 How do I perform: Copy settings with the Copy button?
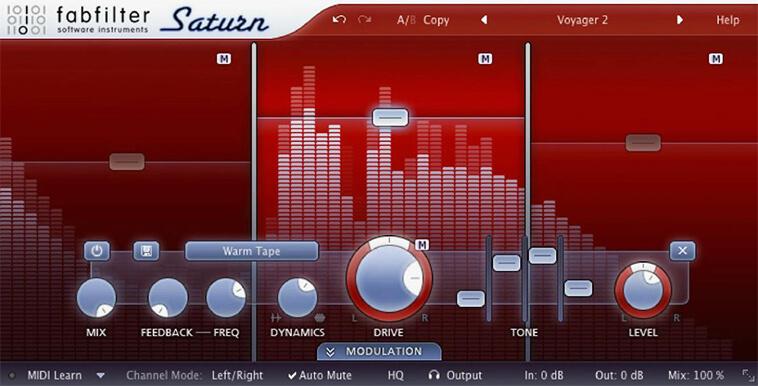[436, 20]
